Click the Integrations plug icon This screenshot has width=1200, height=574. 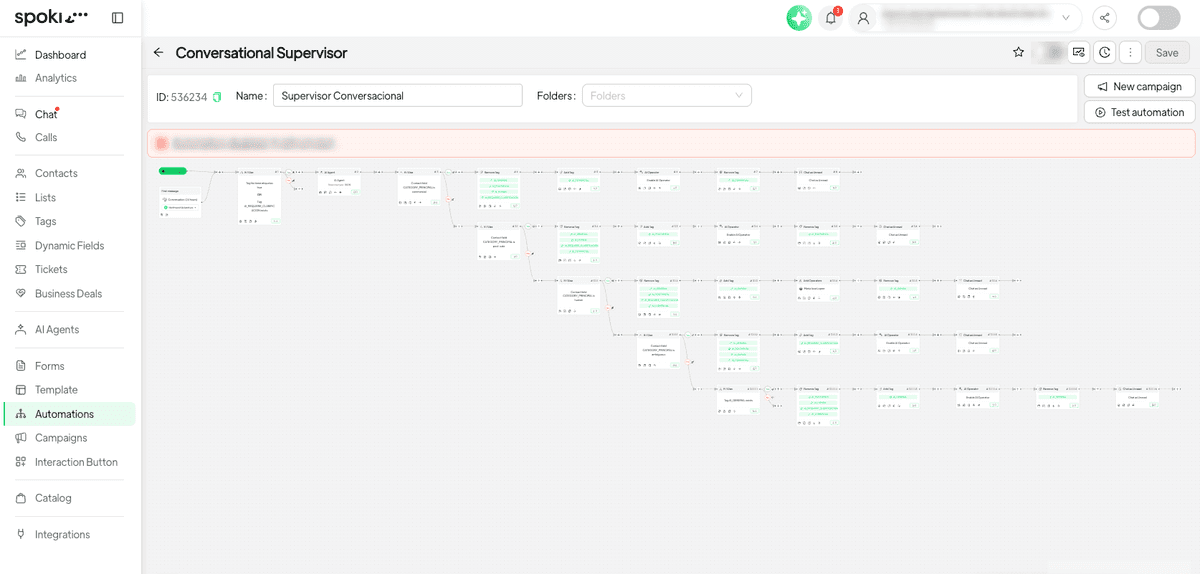[x=21, y=534]
